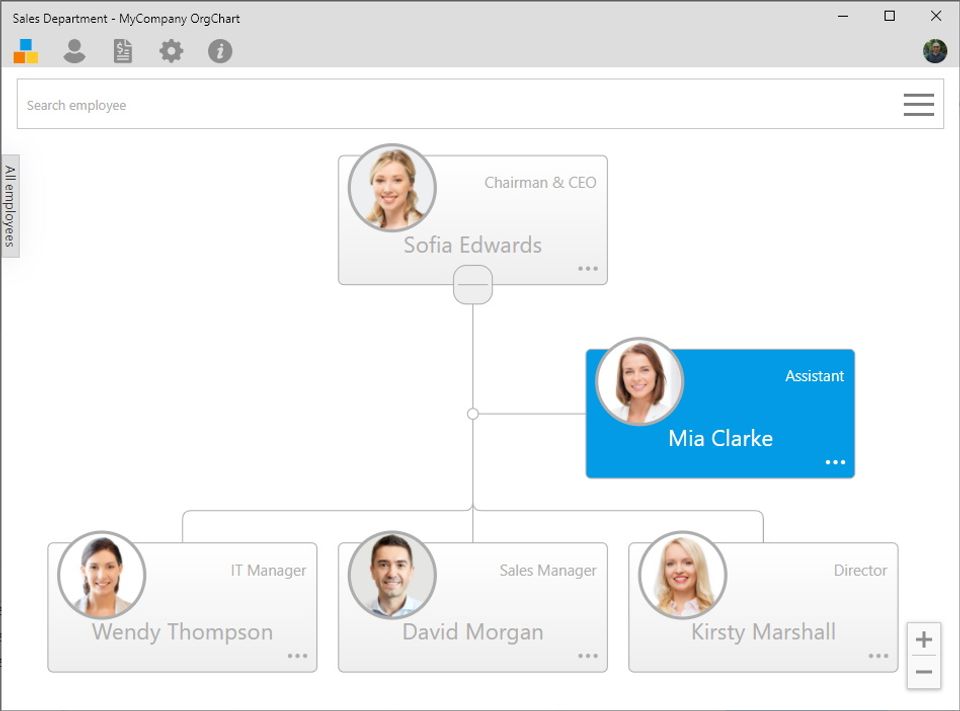The width and height of the screenshot is (960, 711).
Task: Click Mia Clarke photo
Action: tap(640, 381)
